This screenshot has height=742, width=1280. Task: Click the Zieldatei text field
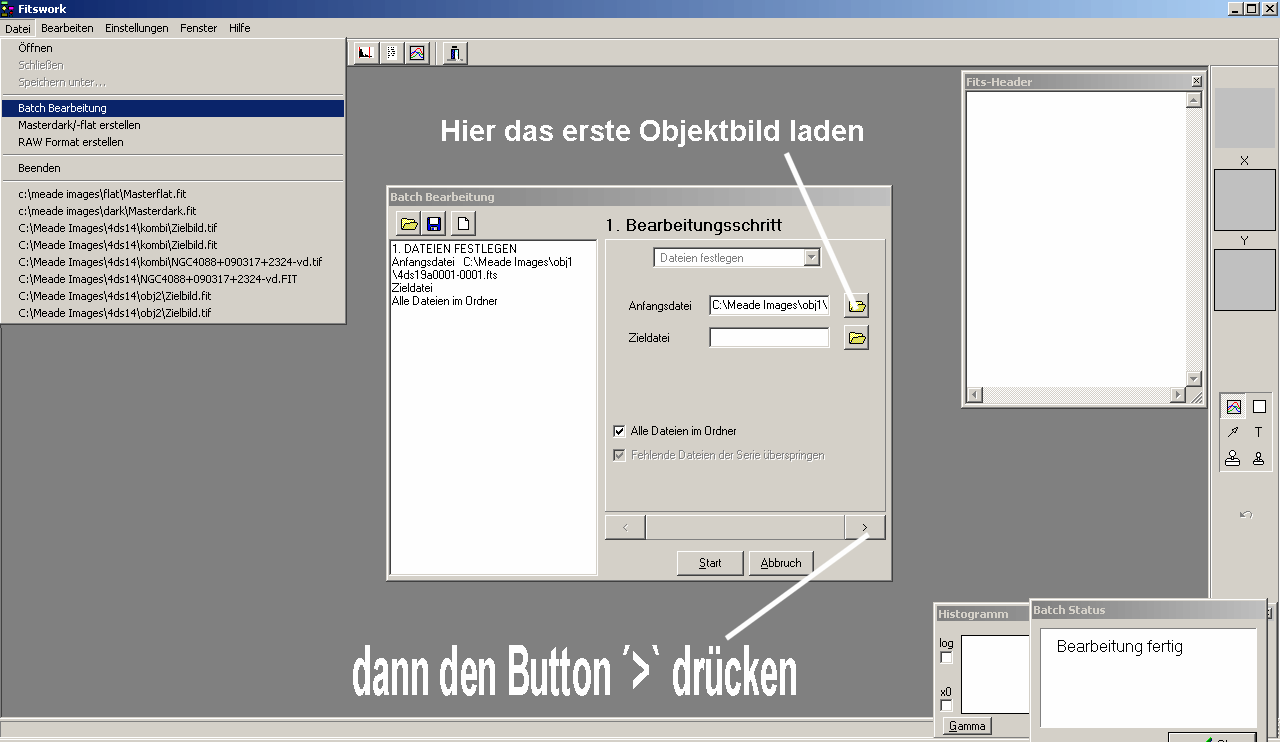[769, 338]
